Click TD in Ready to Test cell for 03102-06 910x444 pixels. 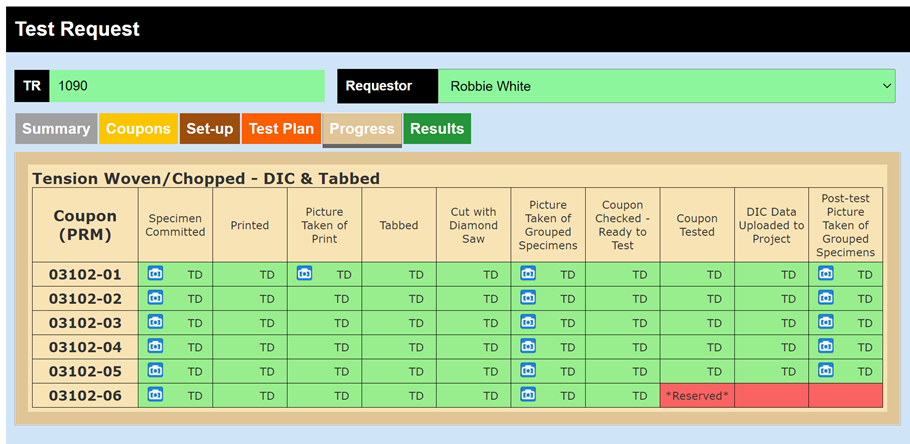click(x=640, y=396)
